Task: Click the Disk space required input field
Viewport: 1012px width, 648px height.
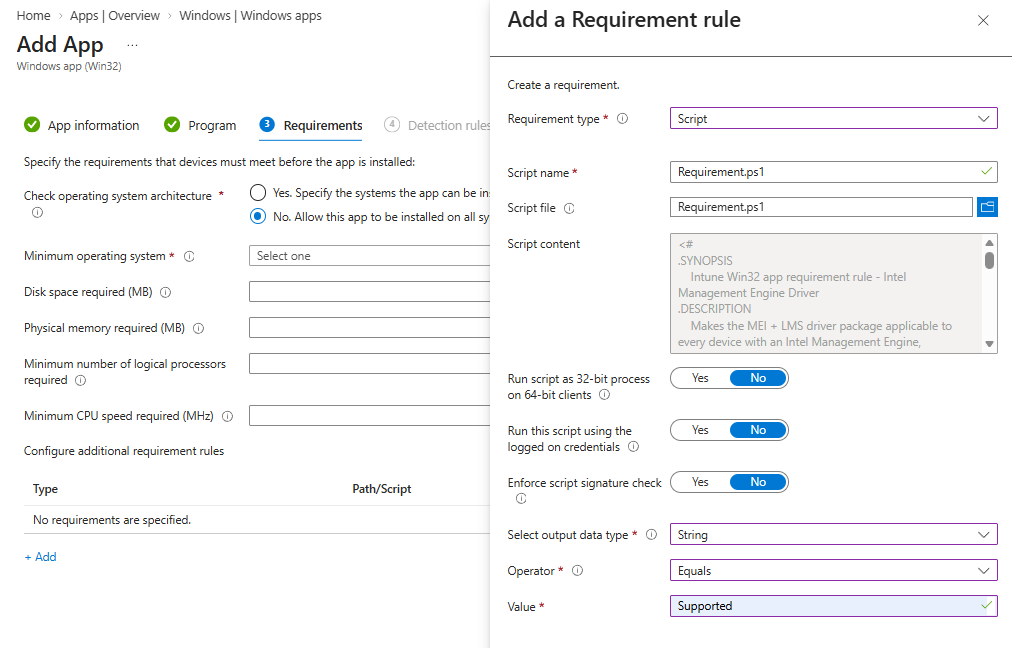Action: 369,292
